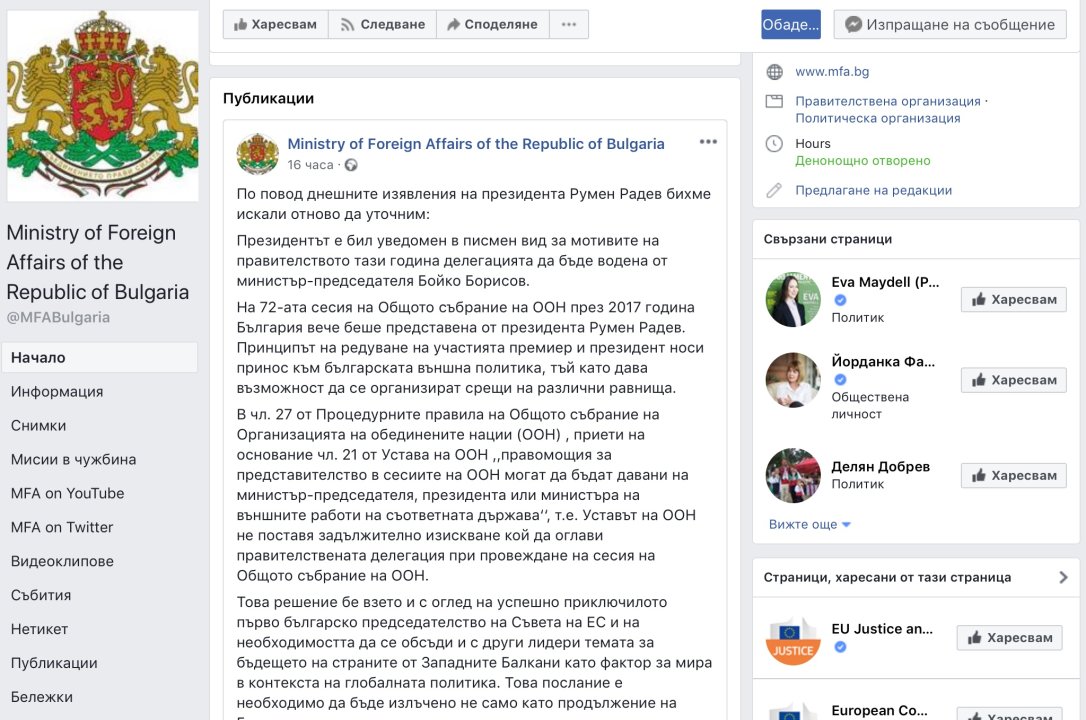The height and width of the screenshot is (720, 1086).
Task: Click chevron next to Страници, харесани от тази страница
Action: coord(1063,577)
